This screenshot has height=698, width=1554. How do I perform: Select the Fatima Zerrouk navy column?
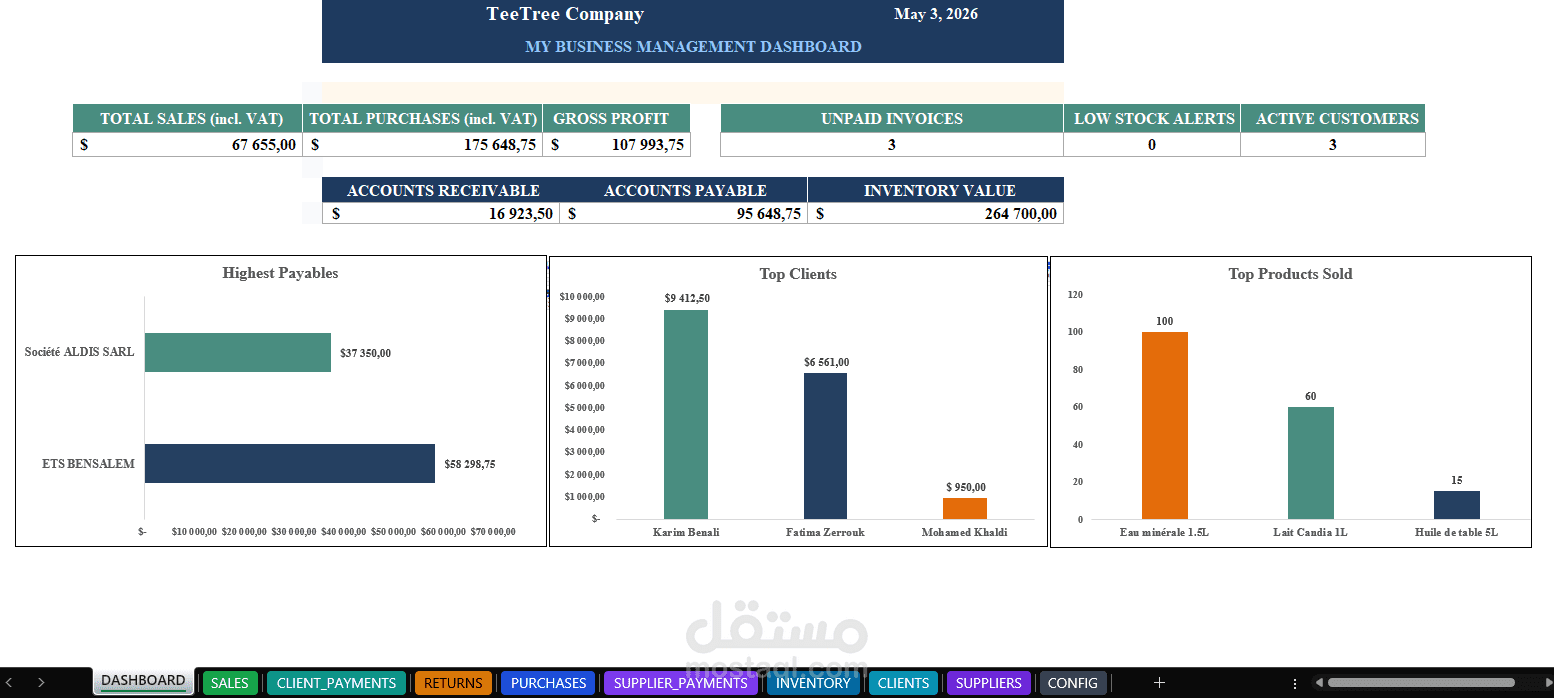tap(825, 446)
